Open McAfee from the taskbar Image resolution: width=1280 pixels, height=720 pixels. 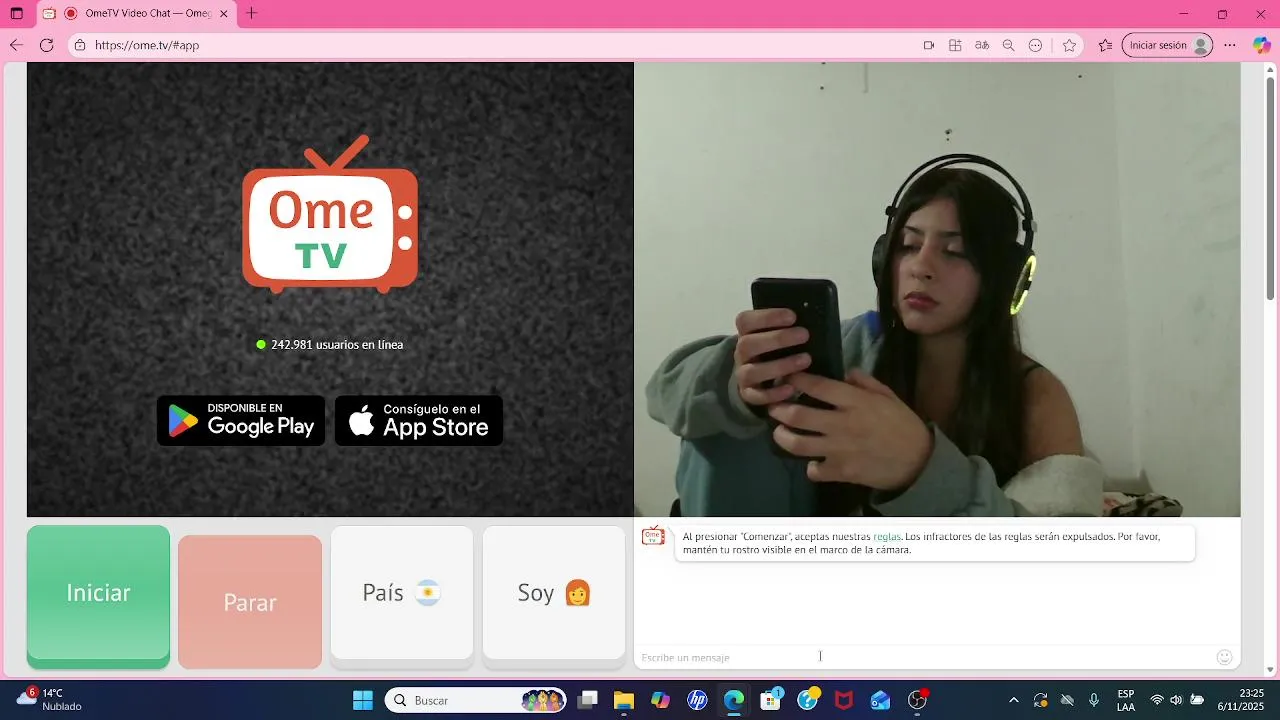click(844, 700)
